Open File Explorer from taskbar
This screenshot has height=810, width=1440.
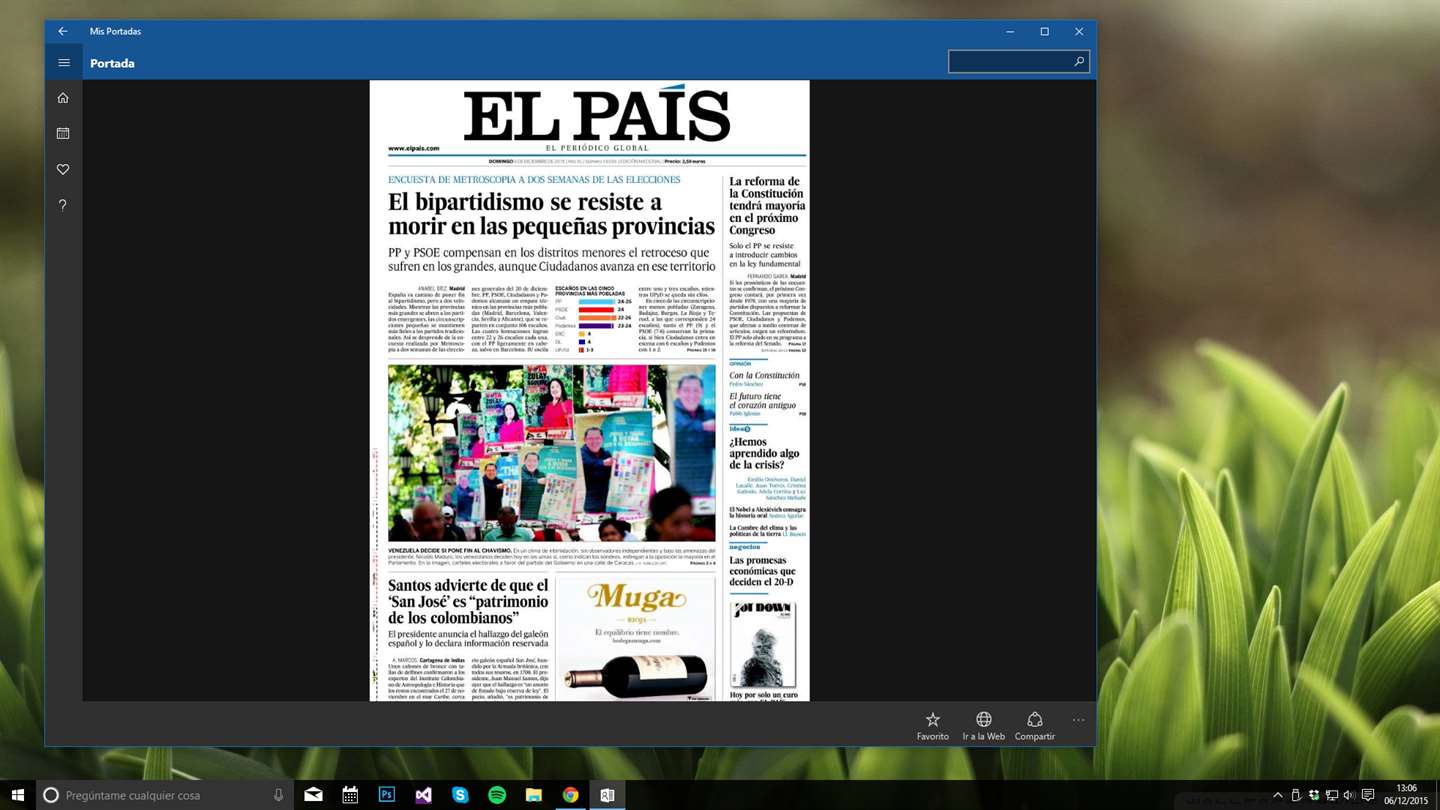(x=534, y=795)
